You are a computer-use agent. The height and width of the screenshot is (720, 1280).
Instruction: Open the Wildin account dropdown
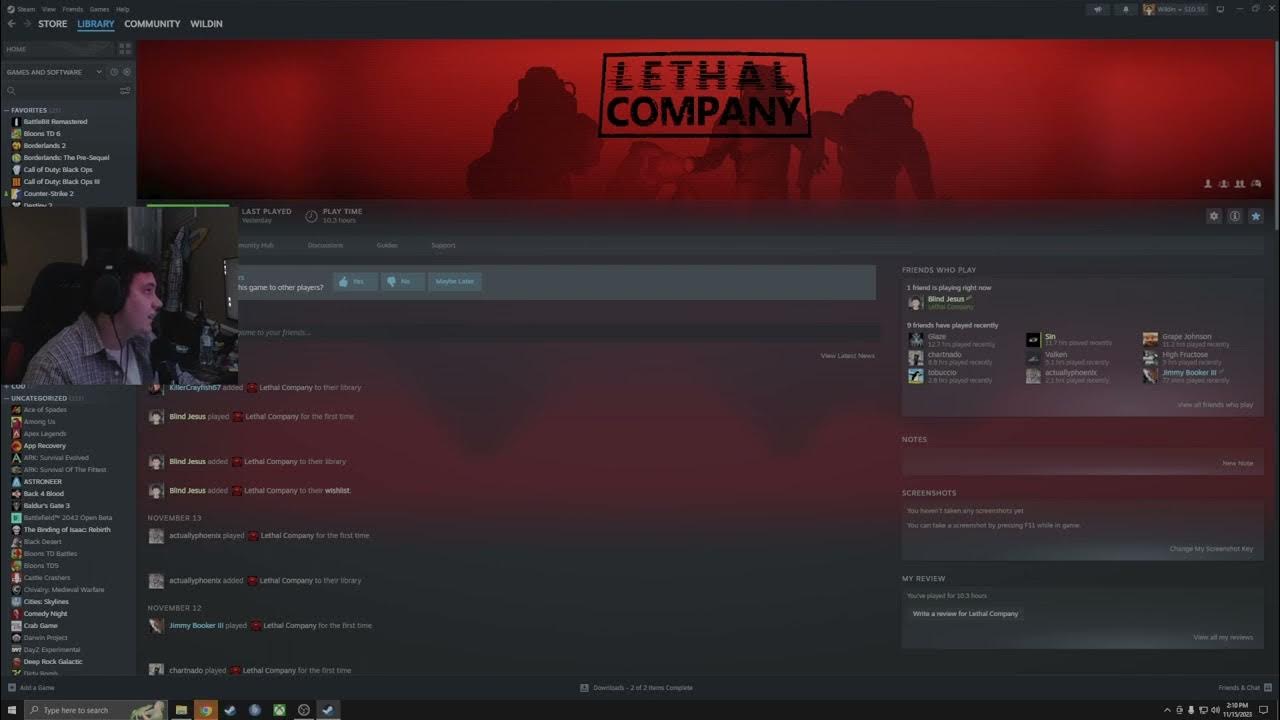1174,9
